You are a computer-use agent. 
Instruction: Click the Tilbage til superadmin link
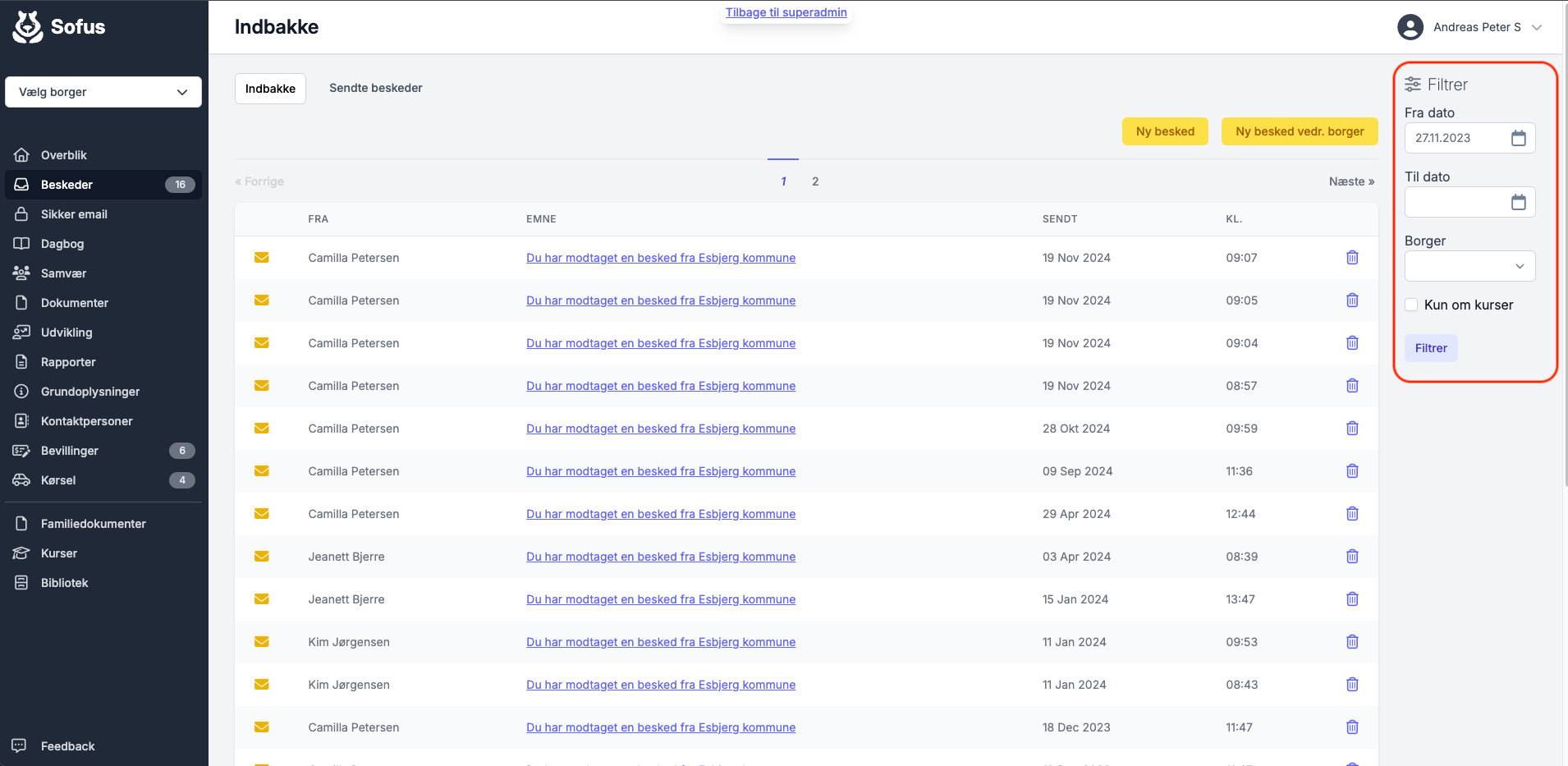[786, 12]
